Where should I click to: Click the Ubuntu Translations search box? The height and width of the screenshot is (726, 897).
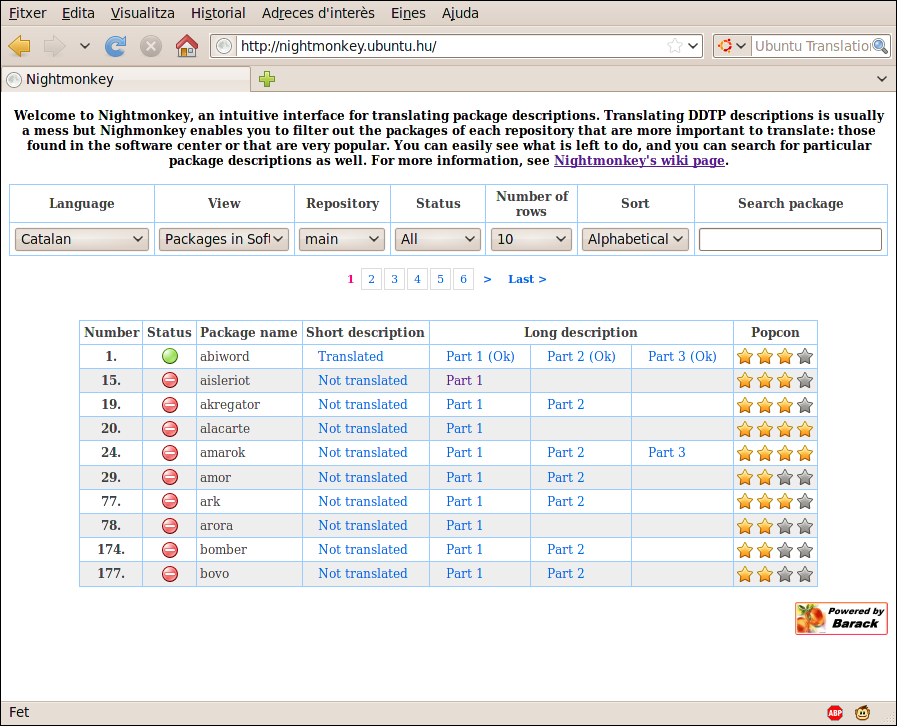coord(812,46)
